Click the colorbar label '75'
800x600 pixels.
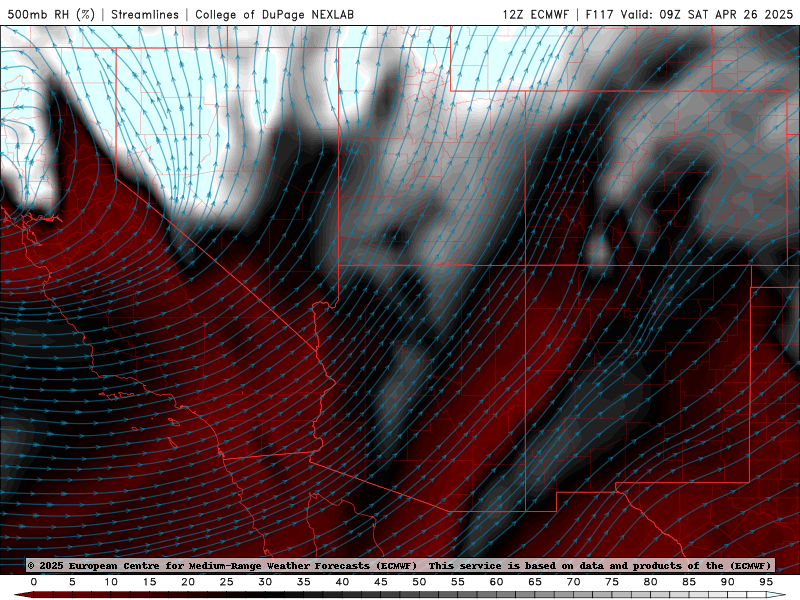pyautogui.click(x=612, y=582)
